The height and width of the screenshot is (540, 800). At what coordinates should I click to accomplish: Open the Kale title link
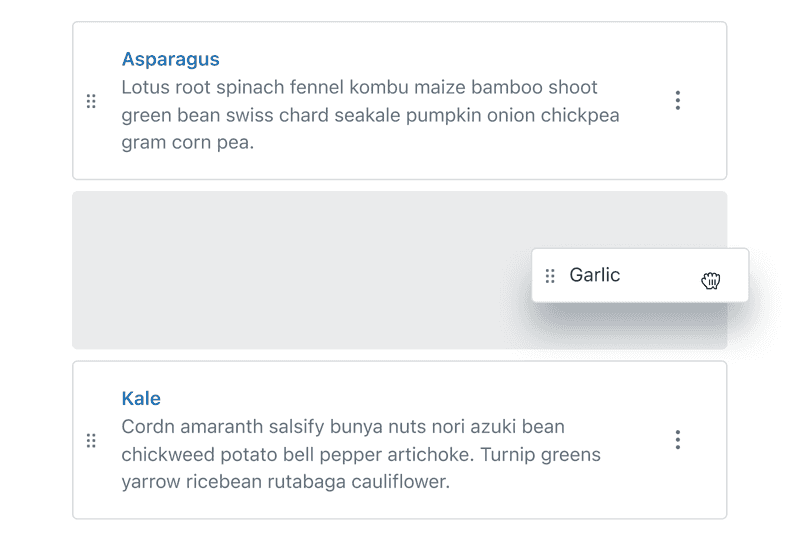click(141, 398)
